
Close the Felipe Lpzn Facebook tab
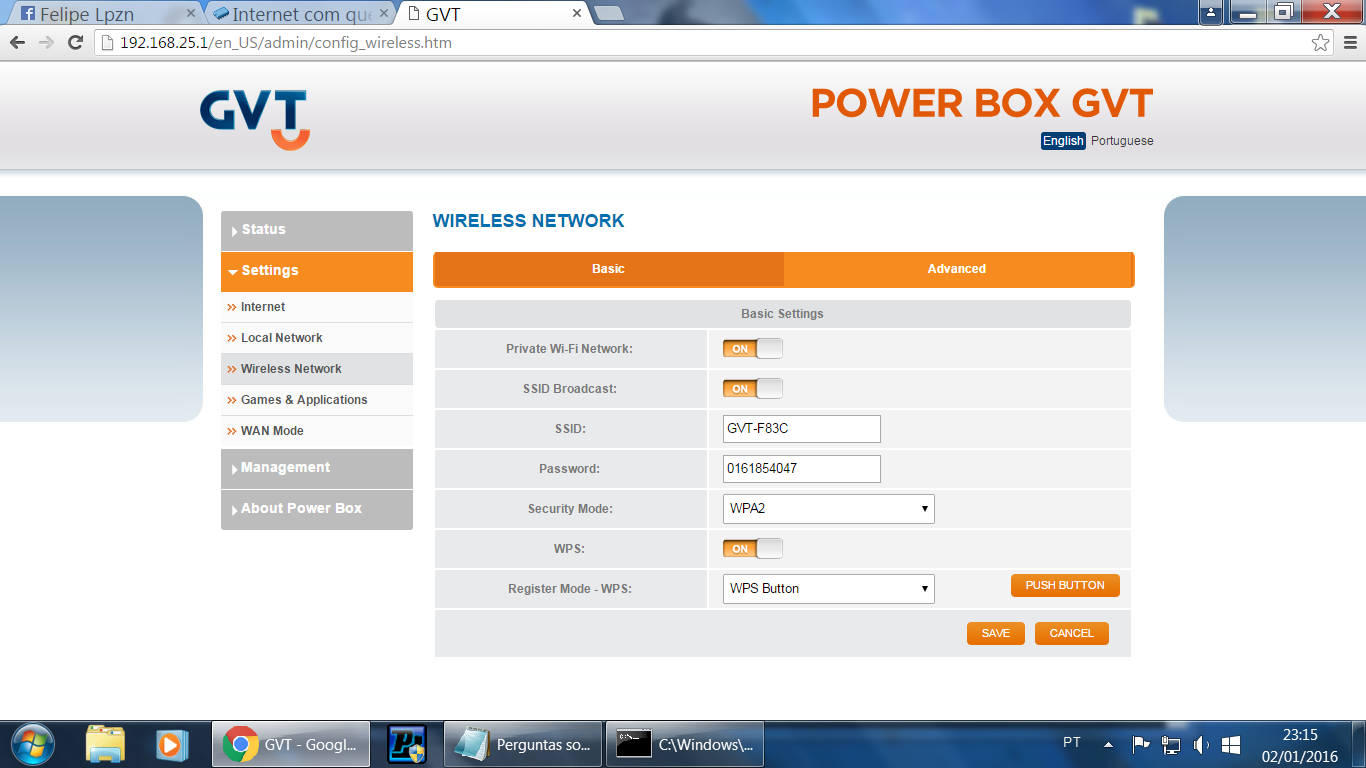191,14
